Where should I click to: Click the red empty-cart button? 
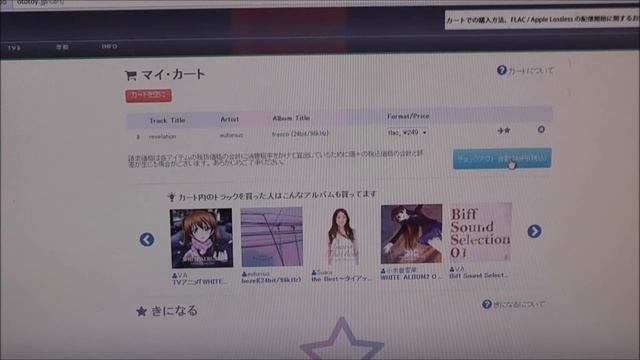coord(149,96)
